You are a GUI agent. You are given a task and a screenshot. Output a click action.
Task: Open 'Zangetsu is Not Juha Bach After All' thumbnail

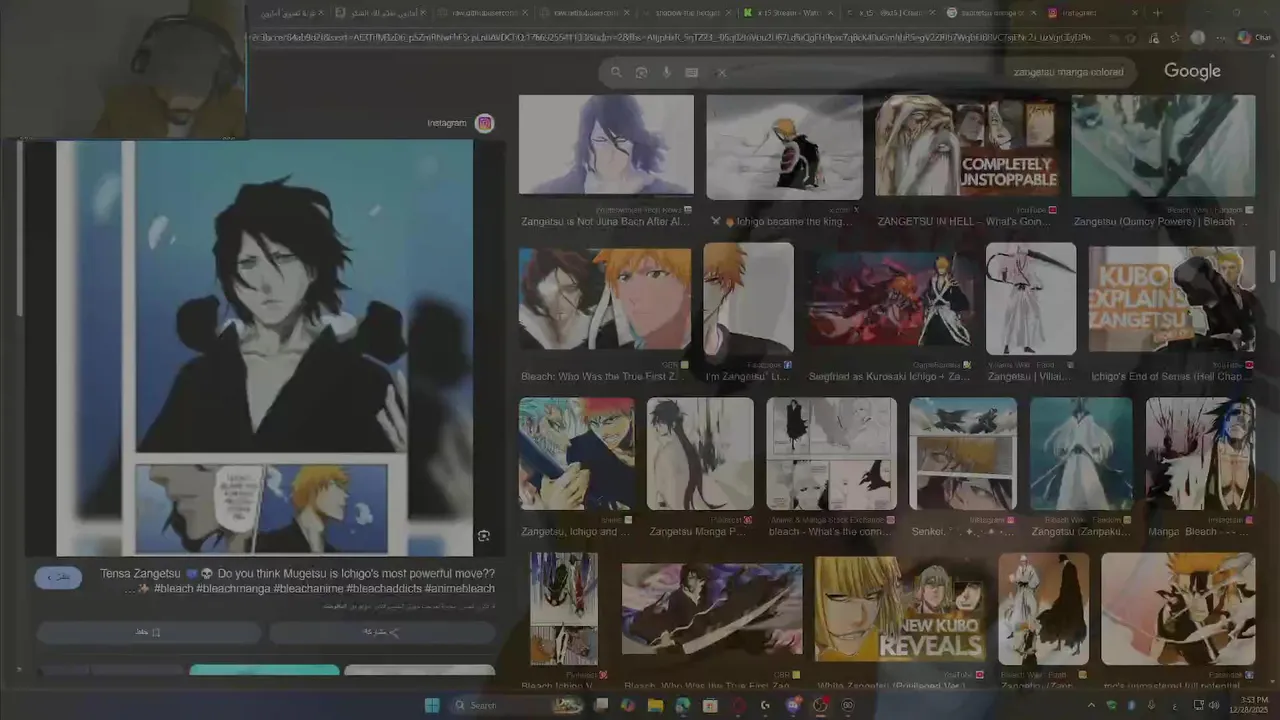pos(606,145)
